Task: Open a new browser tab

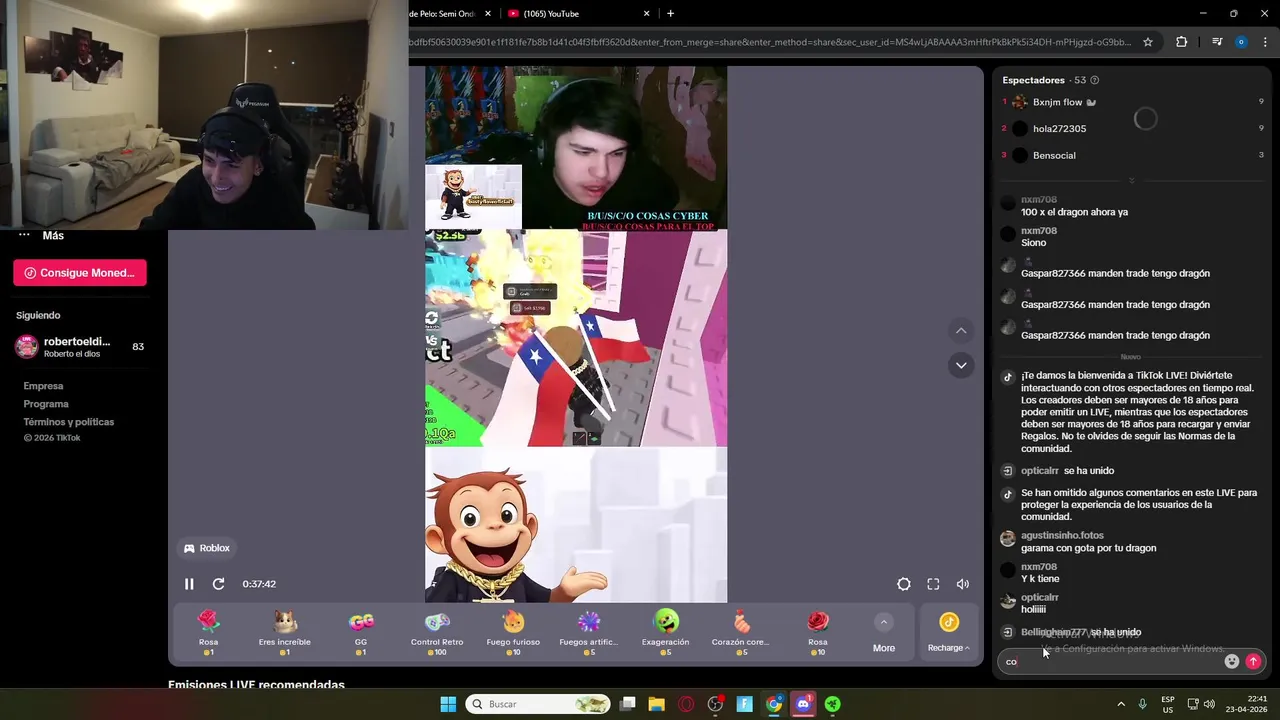Action: pyautogui.click(x=670, y=14)
